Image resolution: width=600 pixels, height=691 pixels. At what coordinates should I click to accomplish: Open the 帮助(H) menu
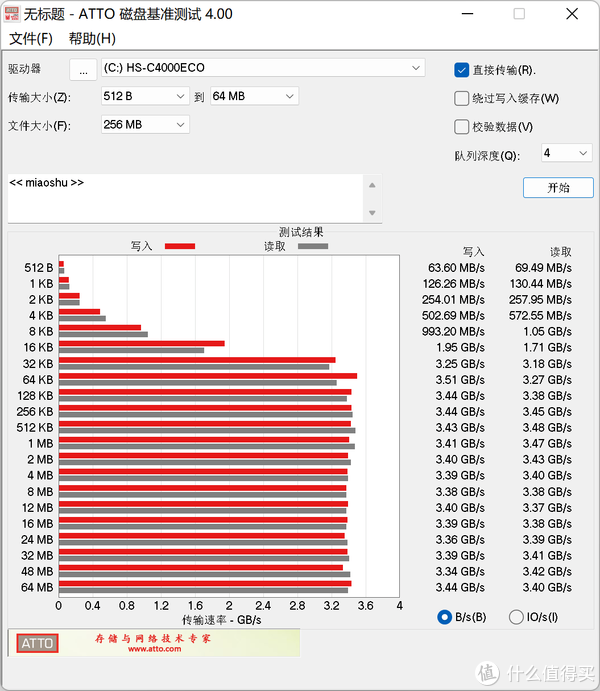(x=92, y=39)
